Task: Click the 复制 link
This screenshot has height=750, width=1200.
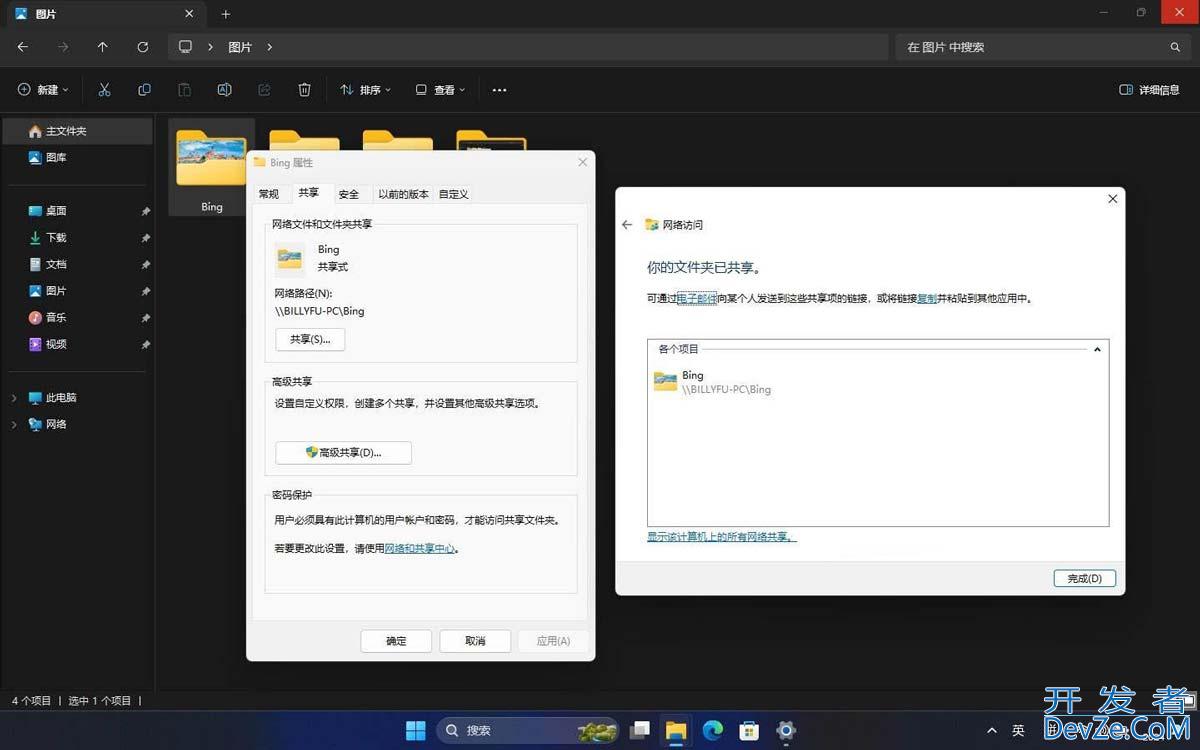Action: tap(927, 298)
